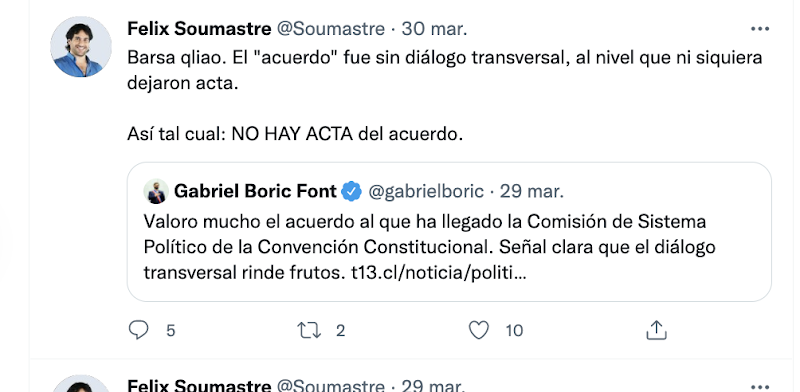
Task: Open the 29 mar. quoted tweet date
Action: click(x=532, y=191)
